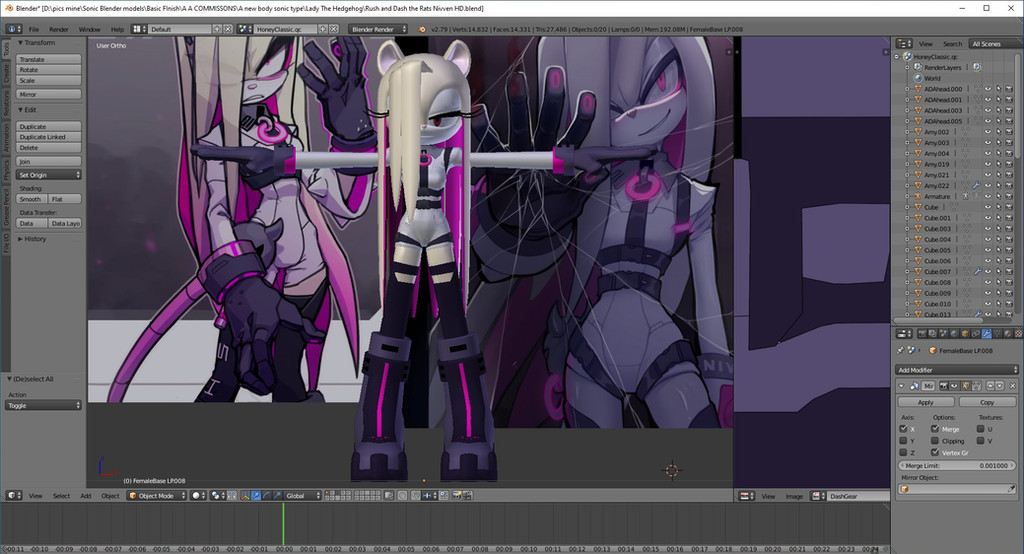Open the Object Mode dropdown

click(x=155, y=495)
